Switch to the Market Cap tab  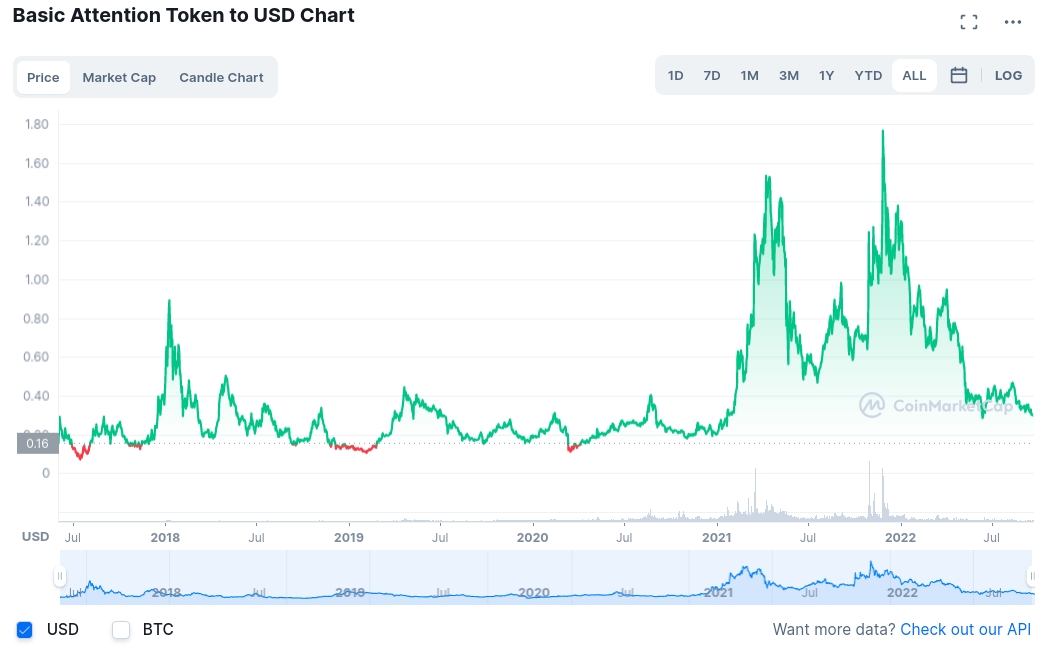pos(119,77)
